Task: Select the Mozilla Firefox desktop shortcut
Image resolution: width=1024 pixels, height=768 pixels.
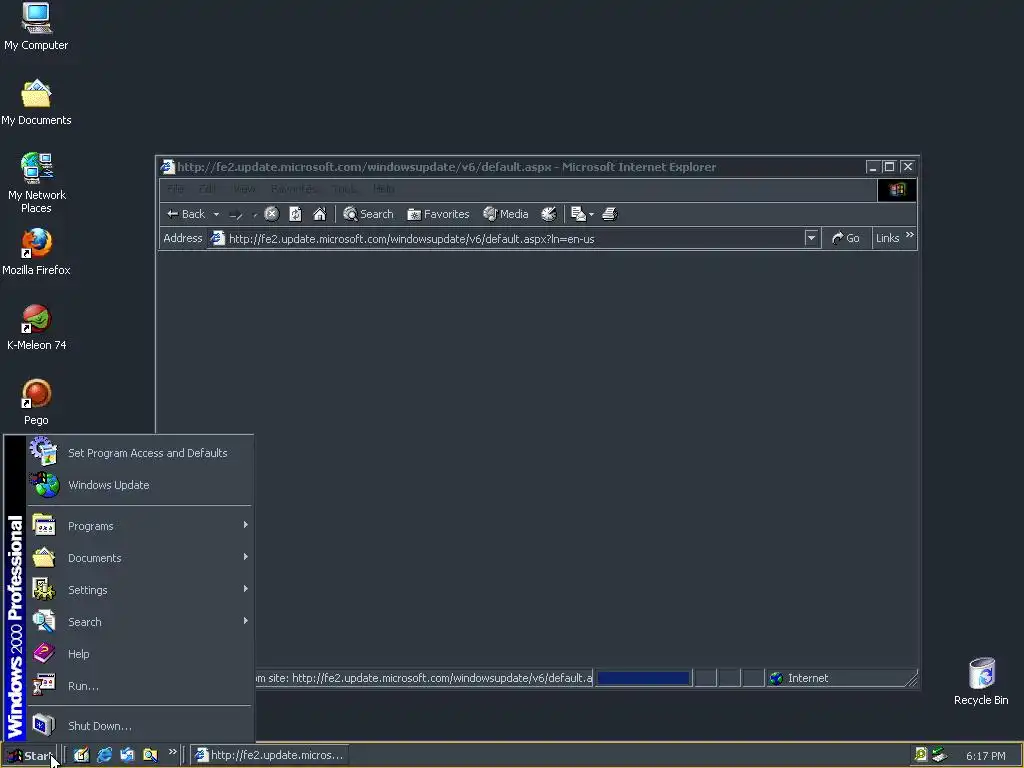Action: [36, 252]
